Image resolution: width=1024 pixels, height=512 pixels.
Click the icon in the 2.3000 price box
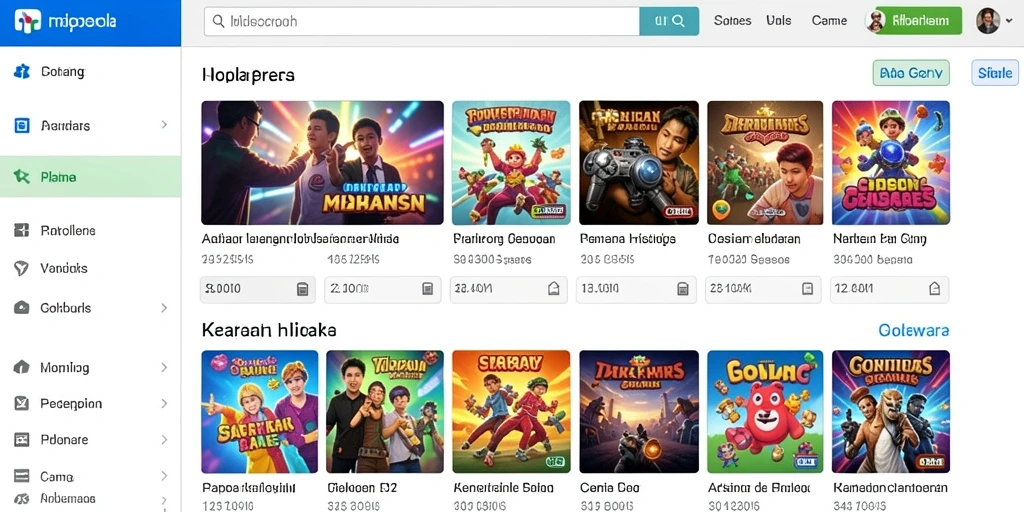click(427, 289)
